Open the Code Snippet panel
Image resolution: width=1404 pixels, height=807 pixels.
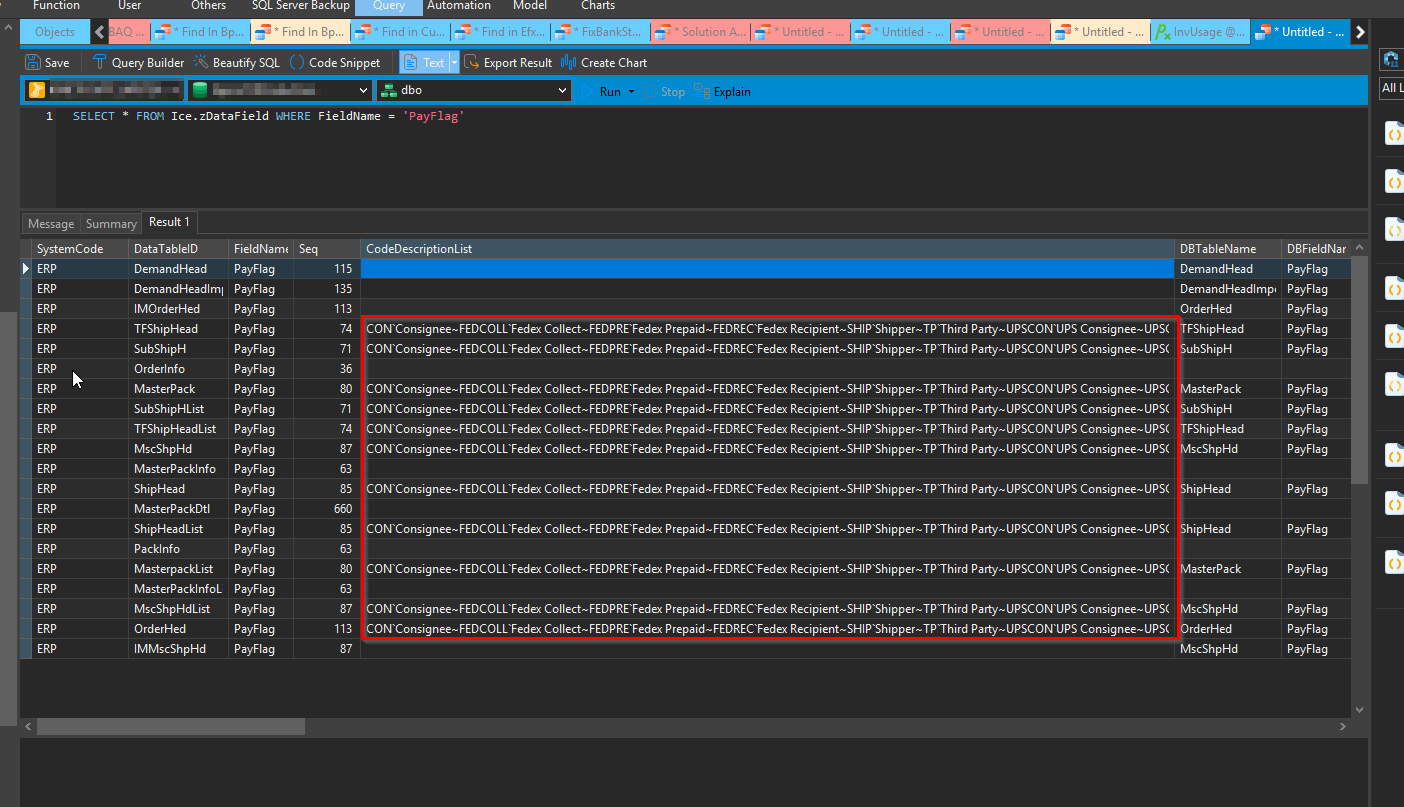335,62
